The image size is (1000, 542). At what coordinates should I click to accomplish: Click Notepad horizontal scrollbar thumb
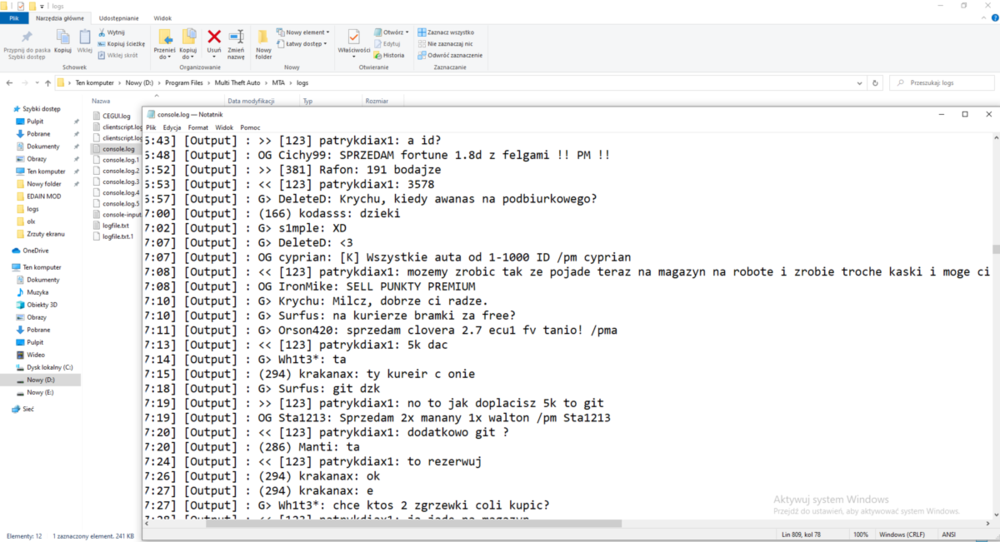(414, 524)
